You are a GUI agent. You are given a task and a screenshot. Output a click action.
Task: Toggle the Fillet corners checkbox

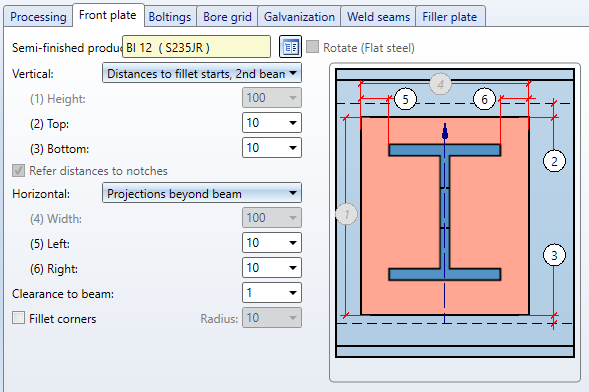click(18, 318)
